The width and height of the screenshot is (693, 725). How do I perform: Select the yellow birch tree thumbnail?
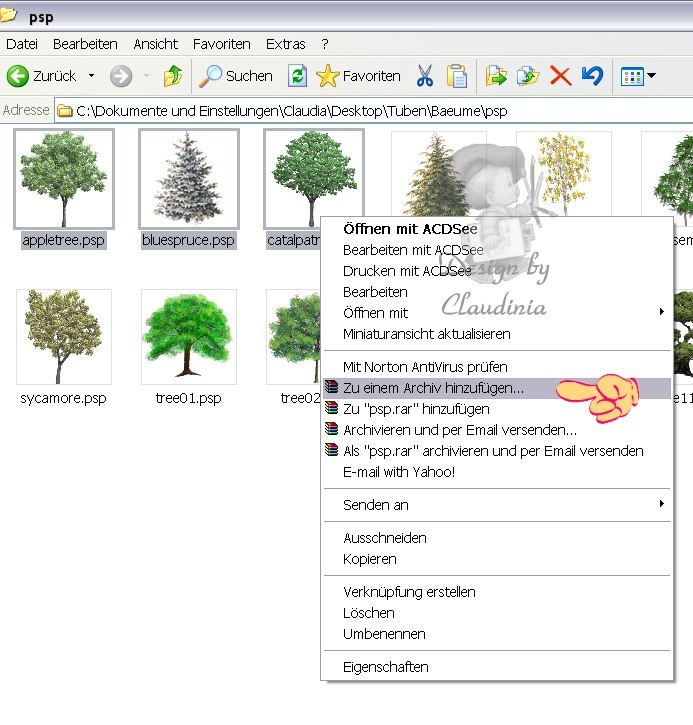(x=564, y=173)
